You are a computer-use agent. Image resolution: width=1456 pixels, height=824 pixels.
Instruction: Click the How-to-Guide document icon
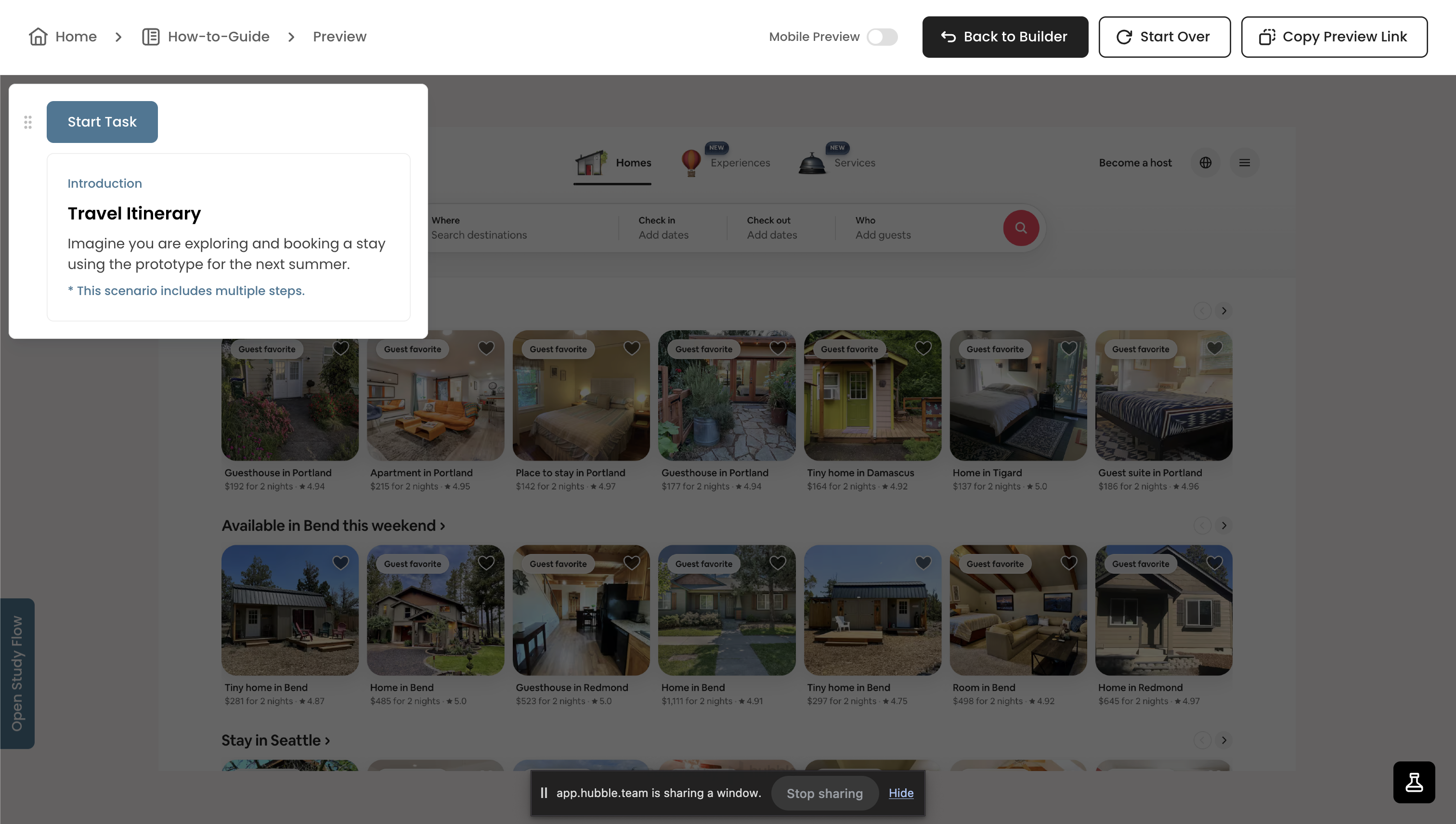tap(151, 37)
